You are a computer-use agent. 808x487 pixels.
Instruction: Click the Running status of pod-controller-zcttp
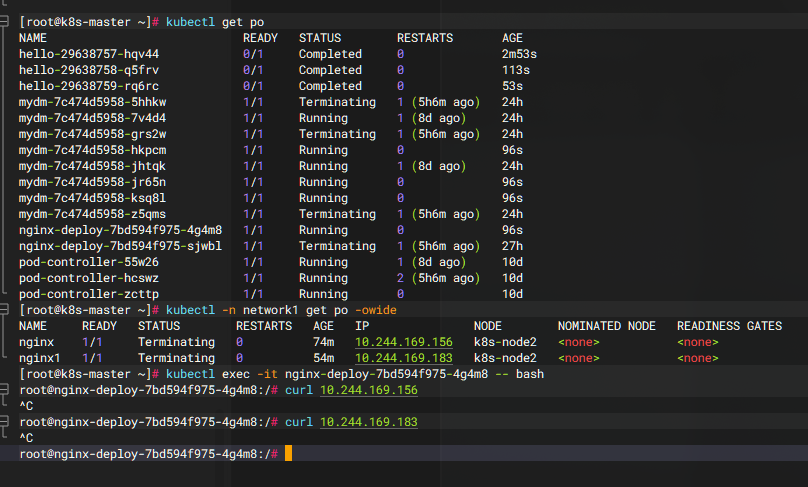323,294
